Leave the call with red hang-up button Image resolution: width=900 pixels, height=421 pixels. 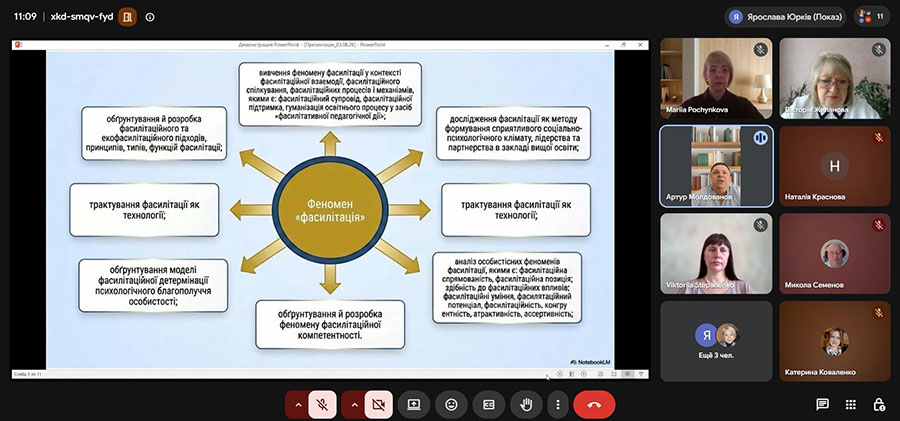pos(594,405)
